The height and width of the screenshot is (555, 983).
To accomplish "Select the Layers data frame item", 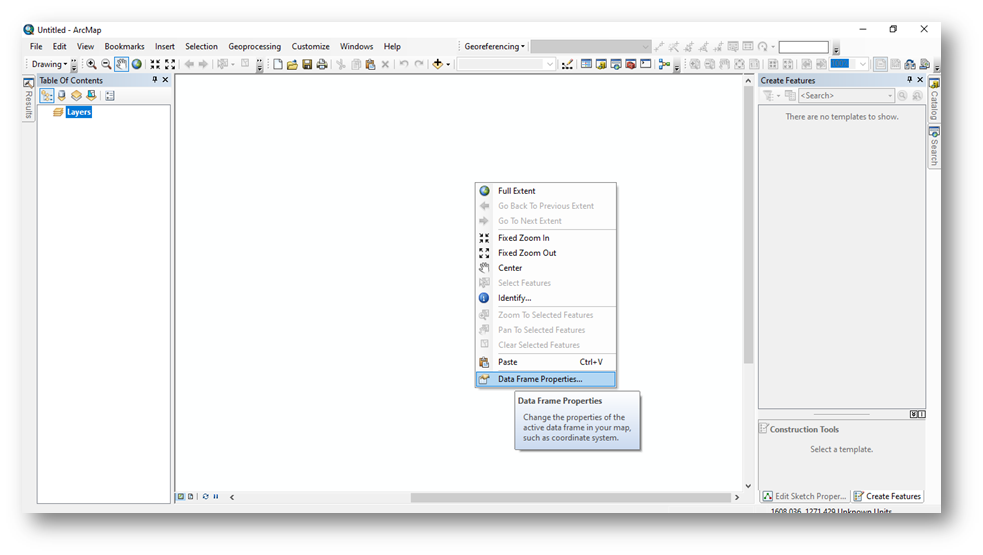I will tap(78, 112).
